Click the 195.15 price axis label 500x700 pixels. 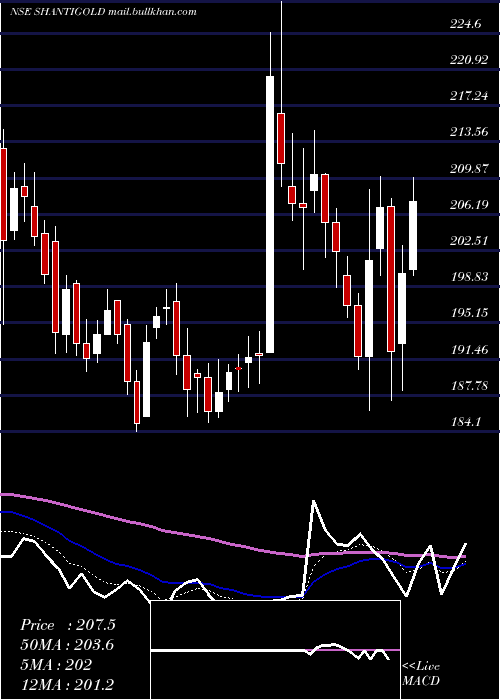(469, 312)
